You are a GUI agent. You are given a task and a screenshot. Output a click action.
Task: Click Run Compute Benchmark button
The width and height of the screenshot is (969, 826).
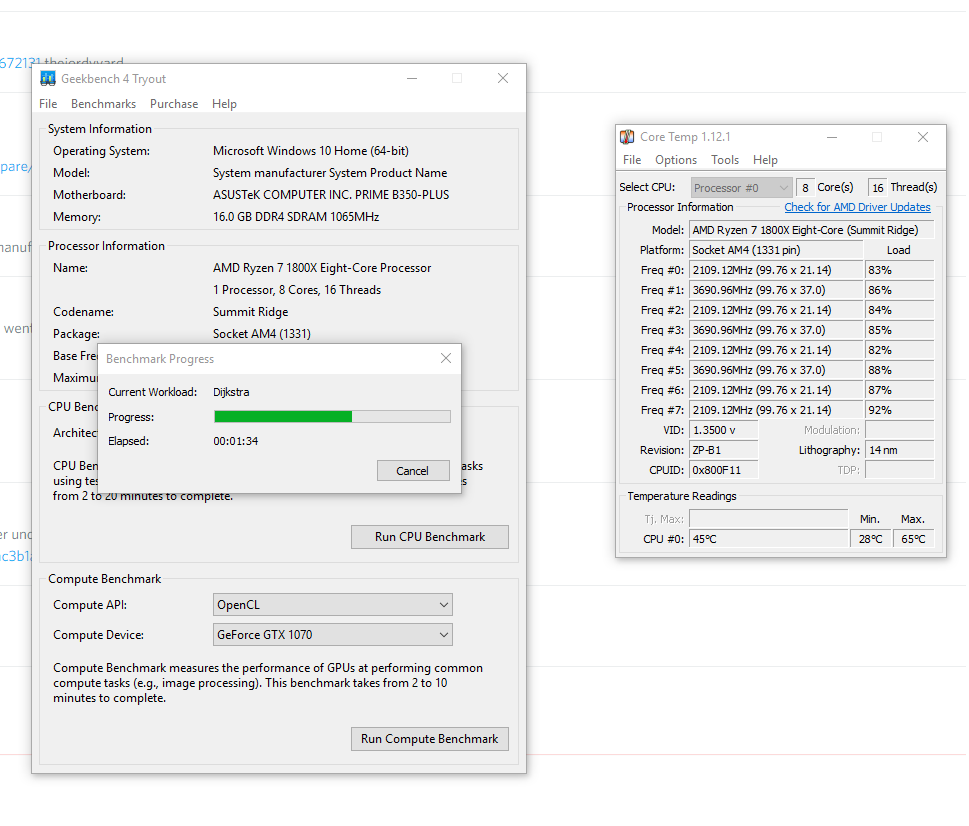tap(429, 739)
